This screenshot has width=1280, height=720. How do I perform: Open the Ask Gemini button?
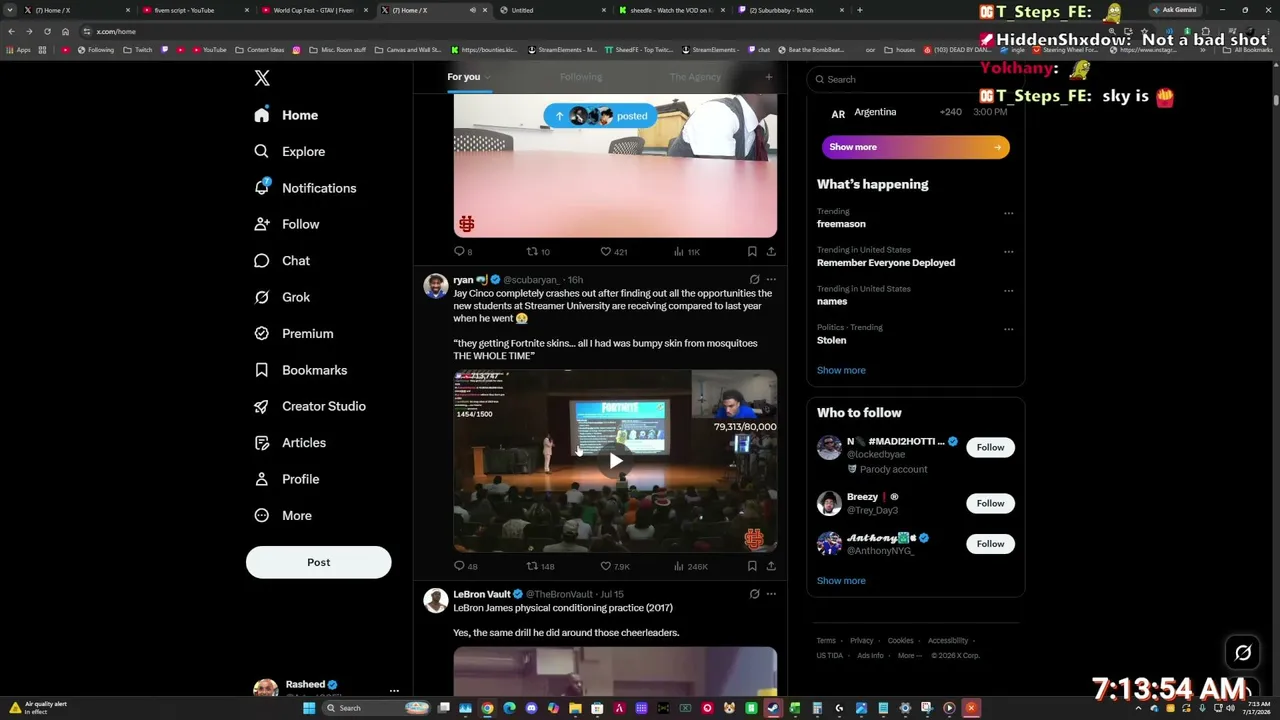tap(1174, 10)
